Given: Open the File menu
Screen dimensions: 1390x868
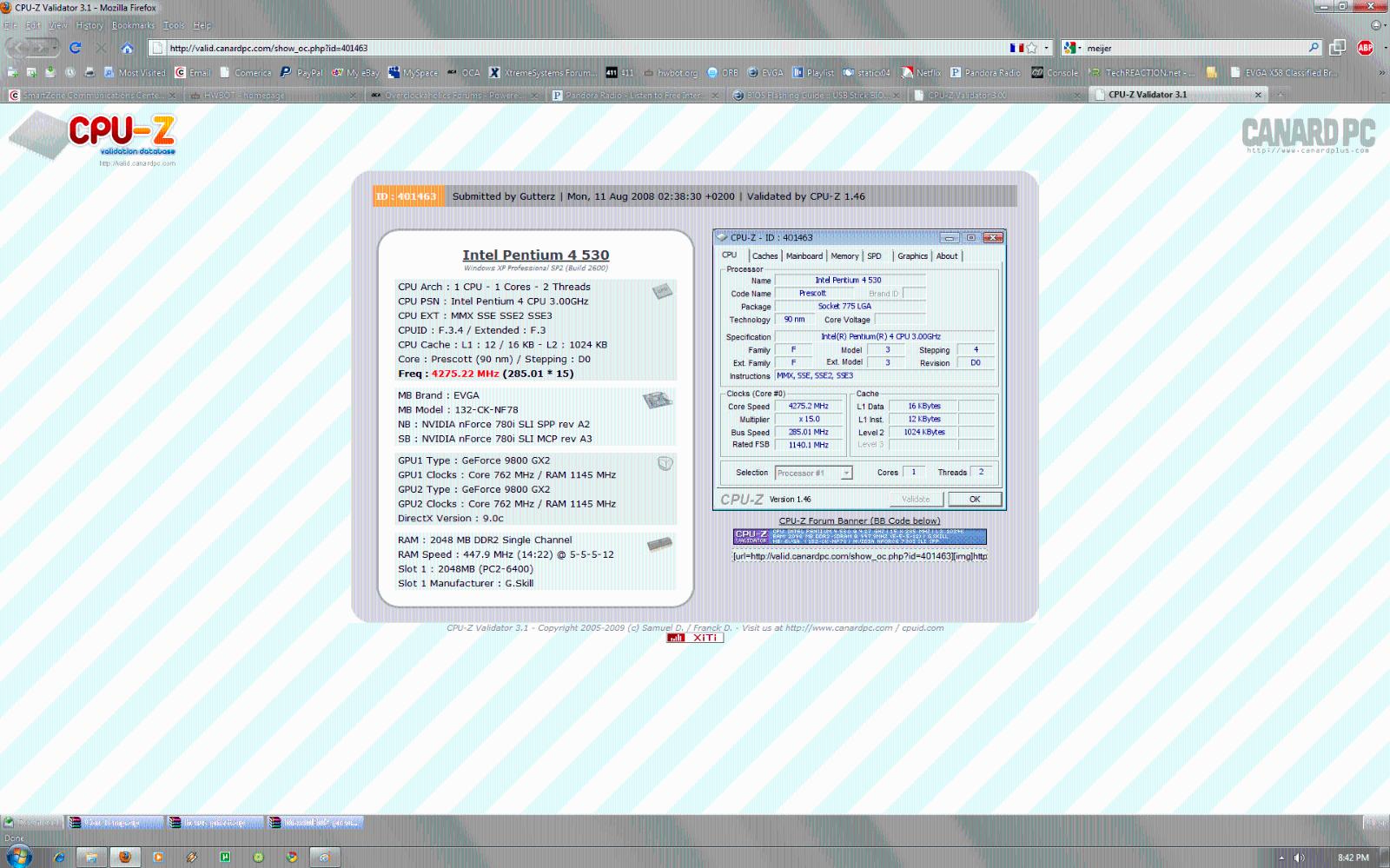Looking at the screenshot, I should pyautogui.click(x=10, y=25).
